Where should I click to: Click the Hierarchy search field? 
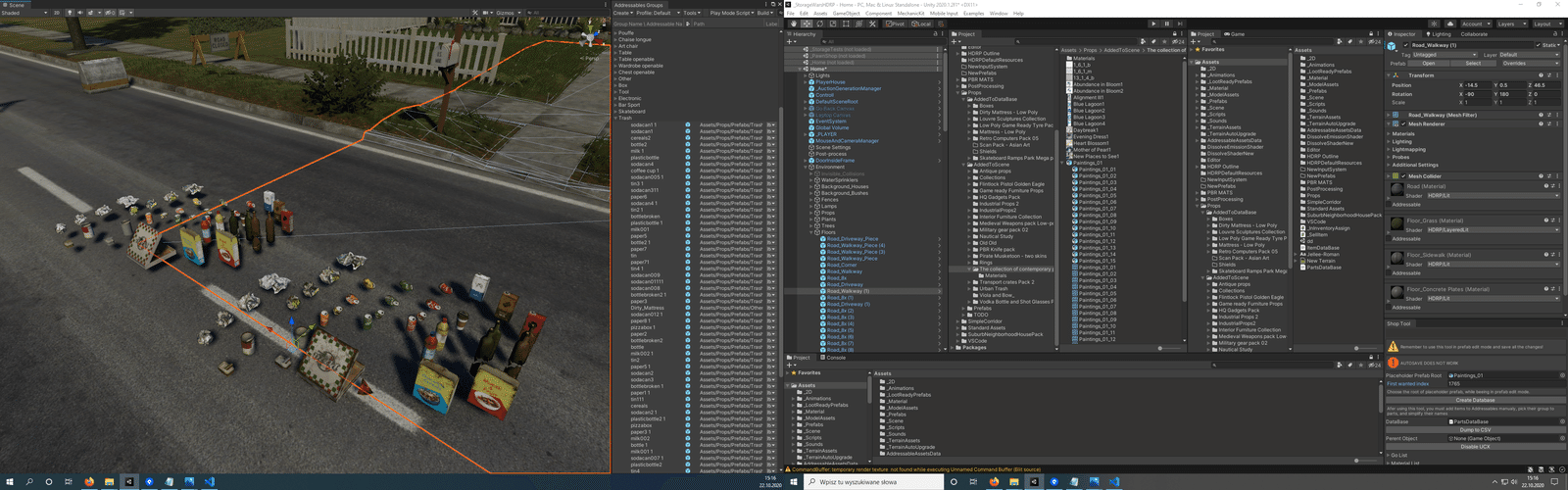(x=883, y=42)
